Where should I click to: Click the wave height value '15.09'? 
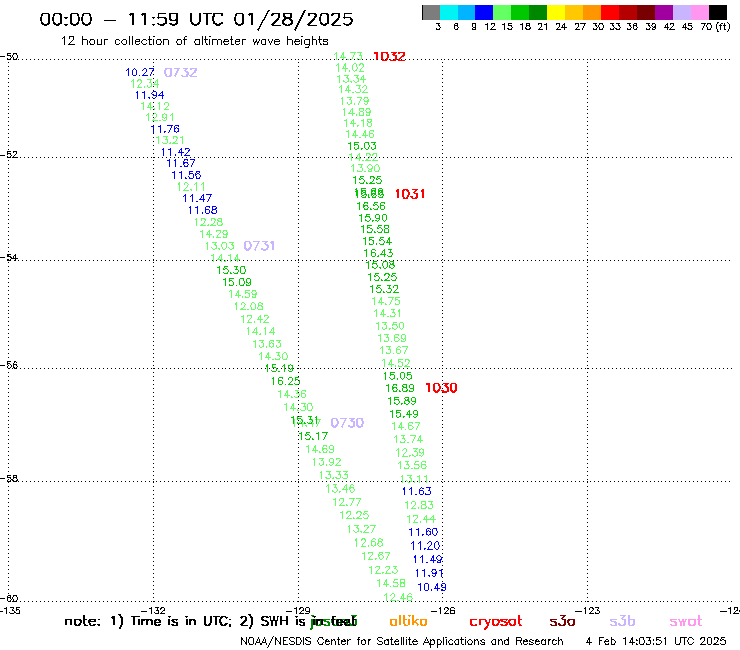click(x=237, y=282)
